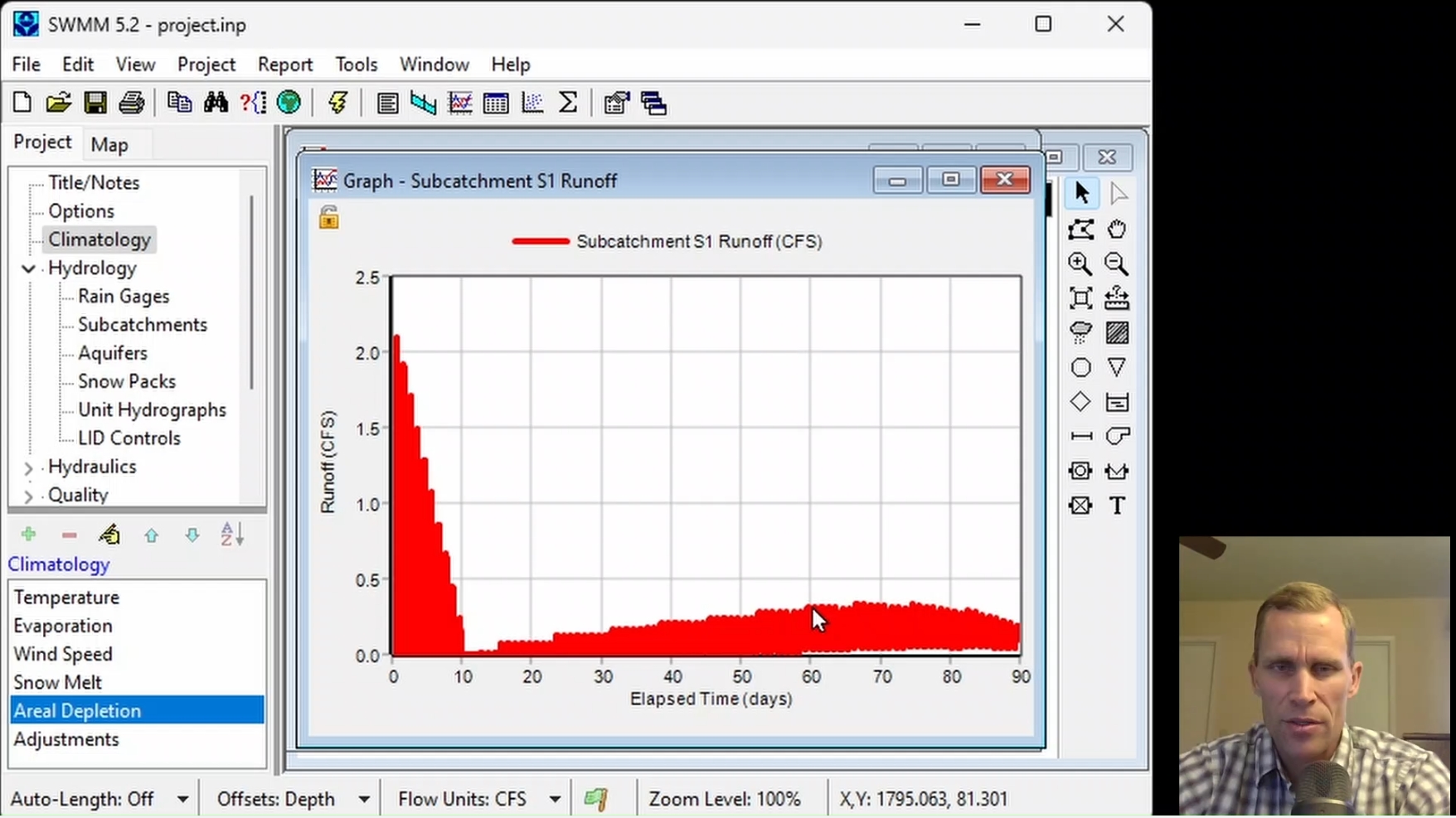This screenshot has height=818, width=1456.
Task: Open the Offsets dropdown
Action: tap(364, 799)
